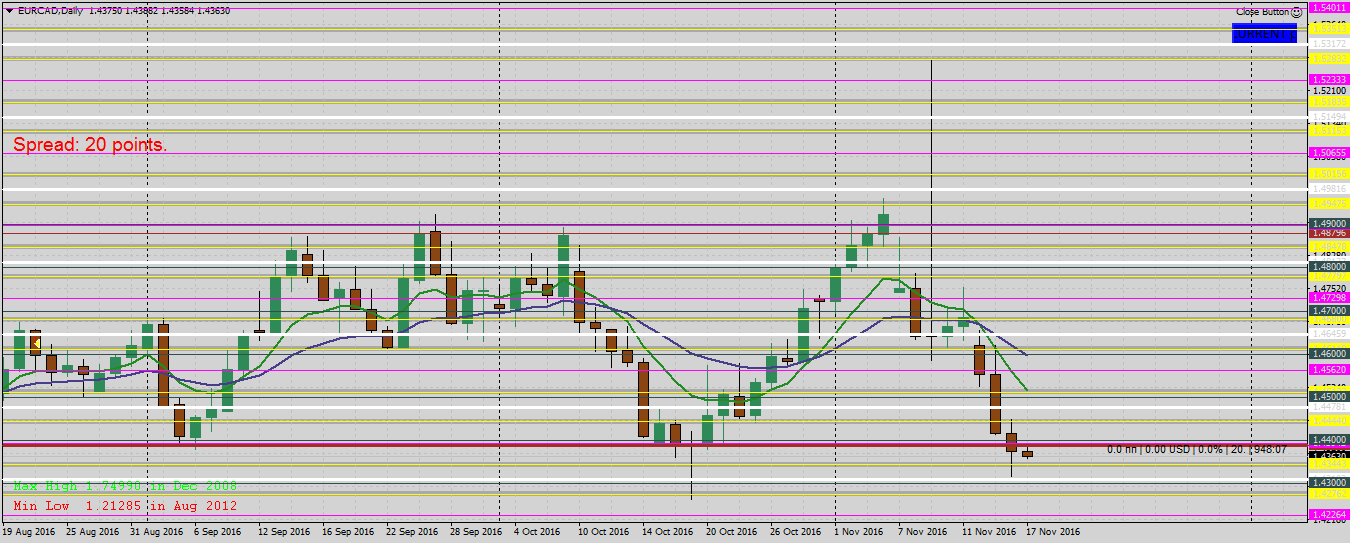This screenshot has height=543, width=1350.
Task: Click the '12 Sep 2016' date label
Action: (x=285, y=532)
